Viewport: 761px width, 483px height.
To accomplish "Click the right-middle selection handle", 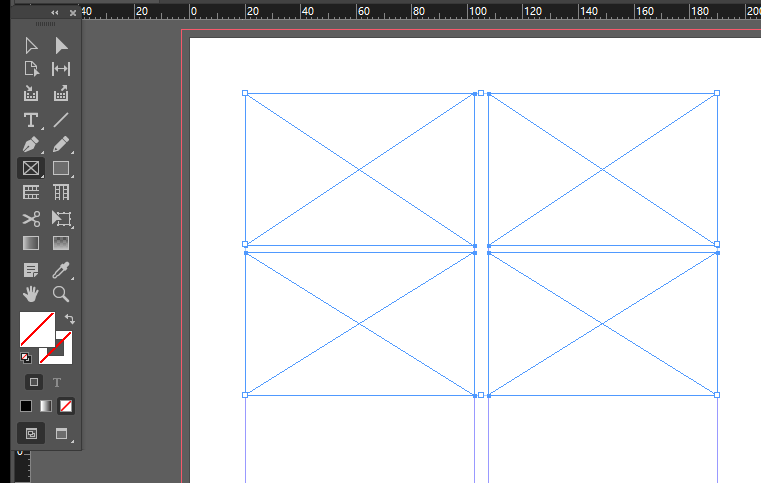I will (x=717, y=244).
